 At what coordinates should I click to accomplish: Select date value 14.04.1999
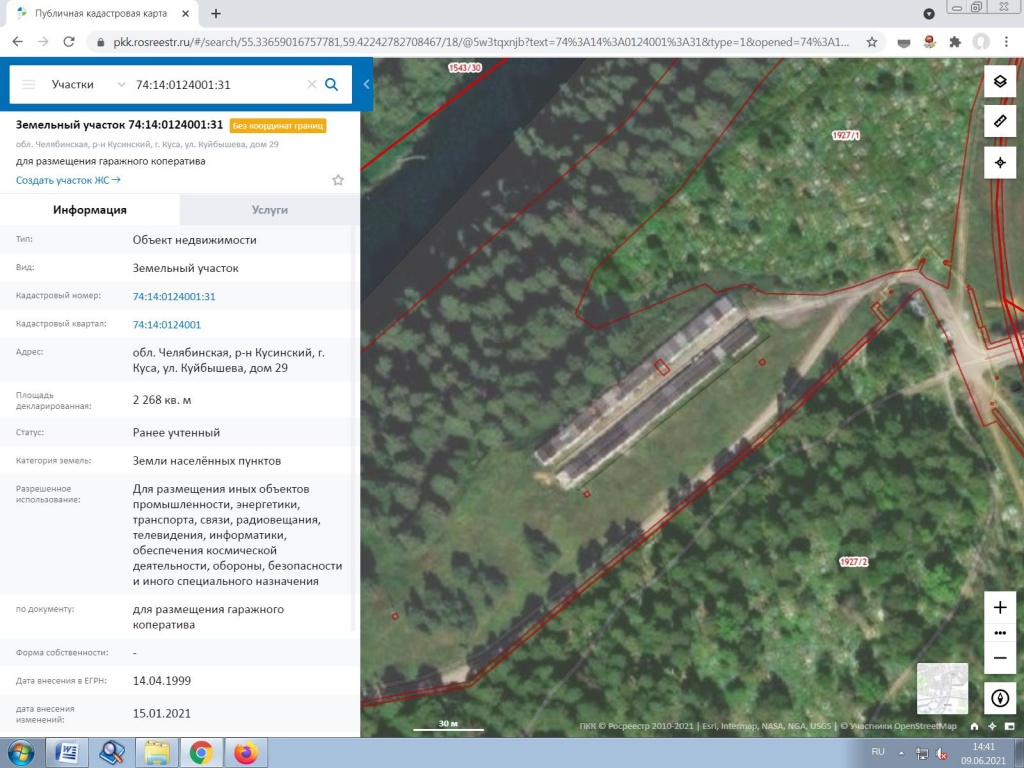(x=162, y=680)
